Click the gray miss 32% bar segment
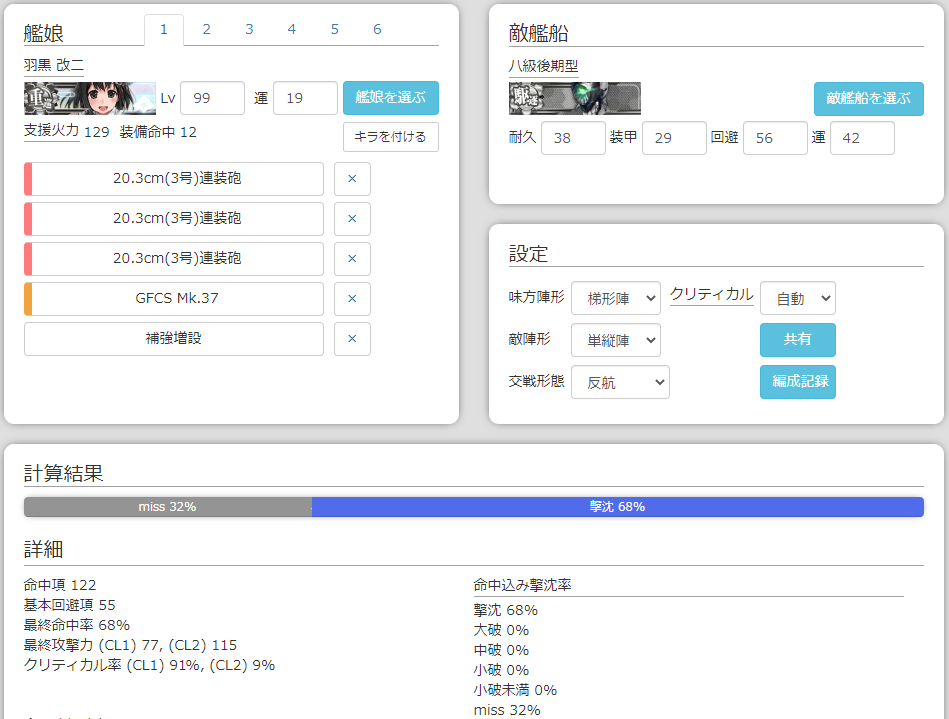The height and width of the screenshot is (719, 949). tap(168, 507)
